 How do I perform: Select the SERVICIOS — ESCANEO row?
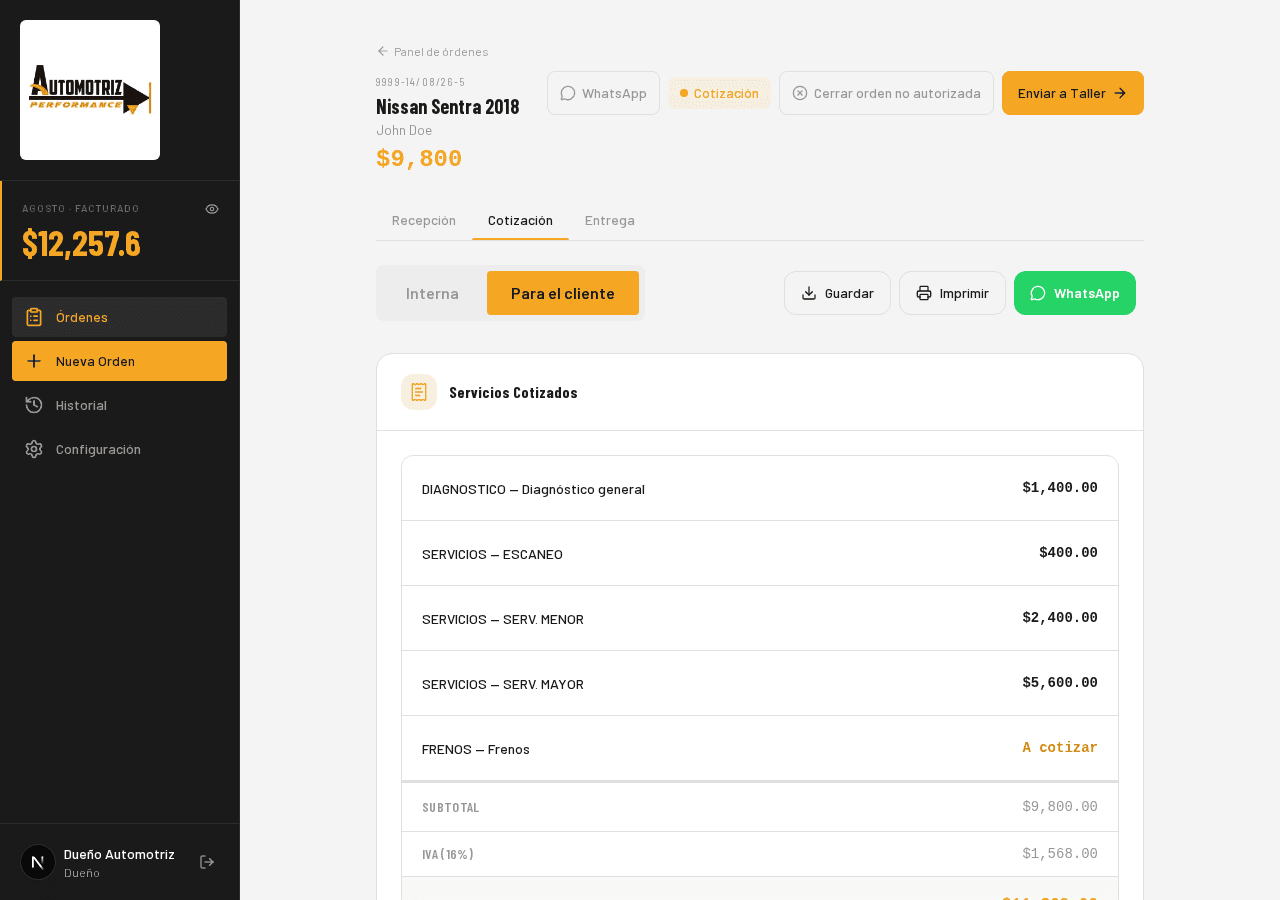(760, 553)
